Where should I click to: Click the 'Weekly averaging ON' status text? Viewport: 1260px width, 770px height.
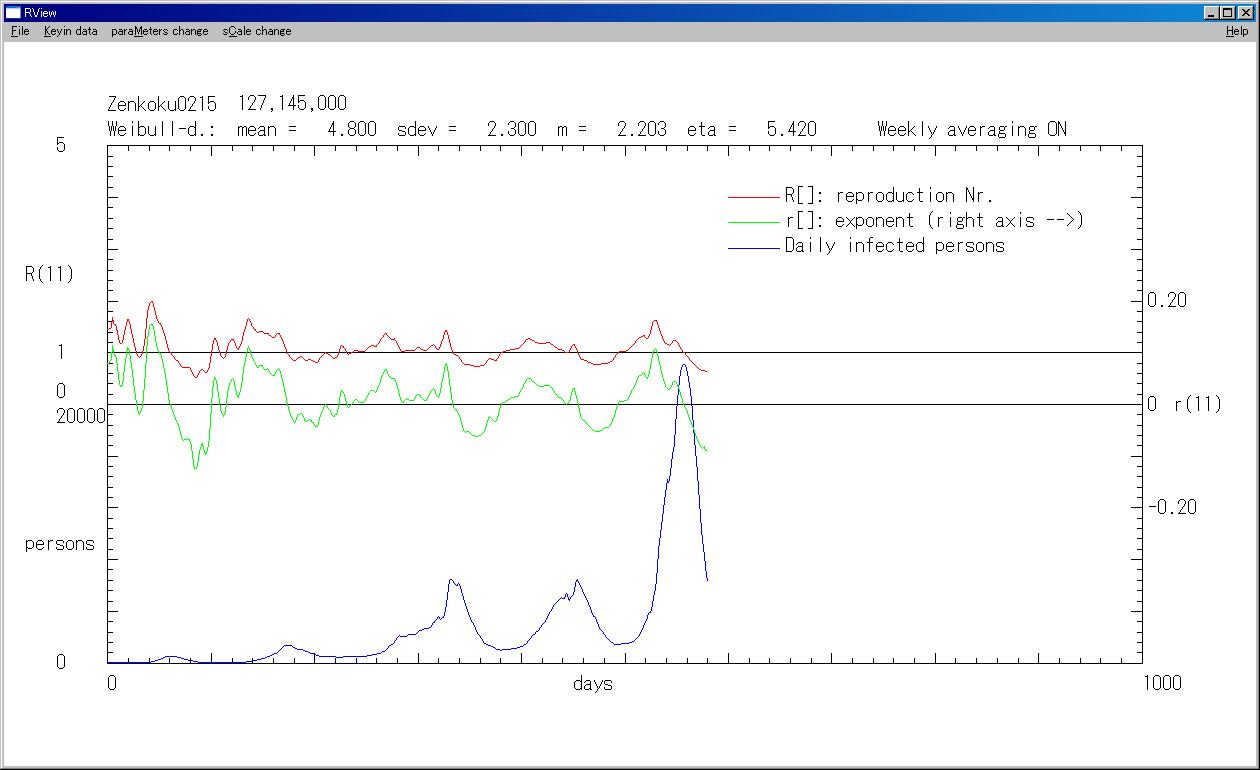[971, 129]
